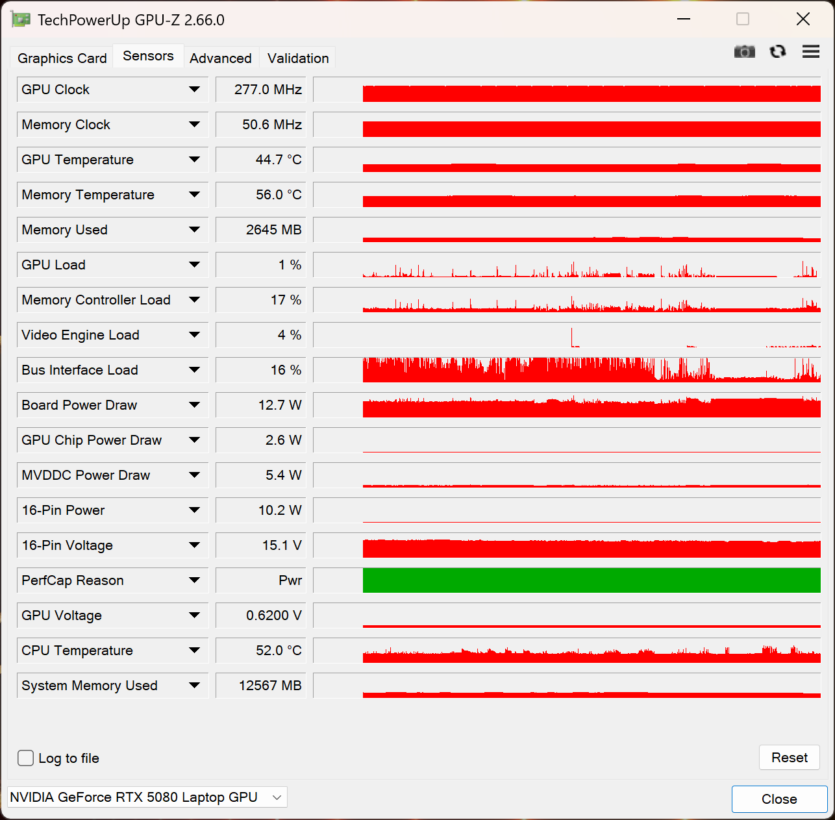Click the Memory Controller Load graph
This screenshot has height=820, width=835.
(x=567, y=300)
